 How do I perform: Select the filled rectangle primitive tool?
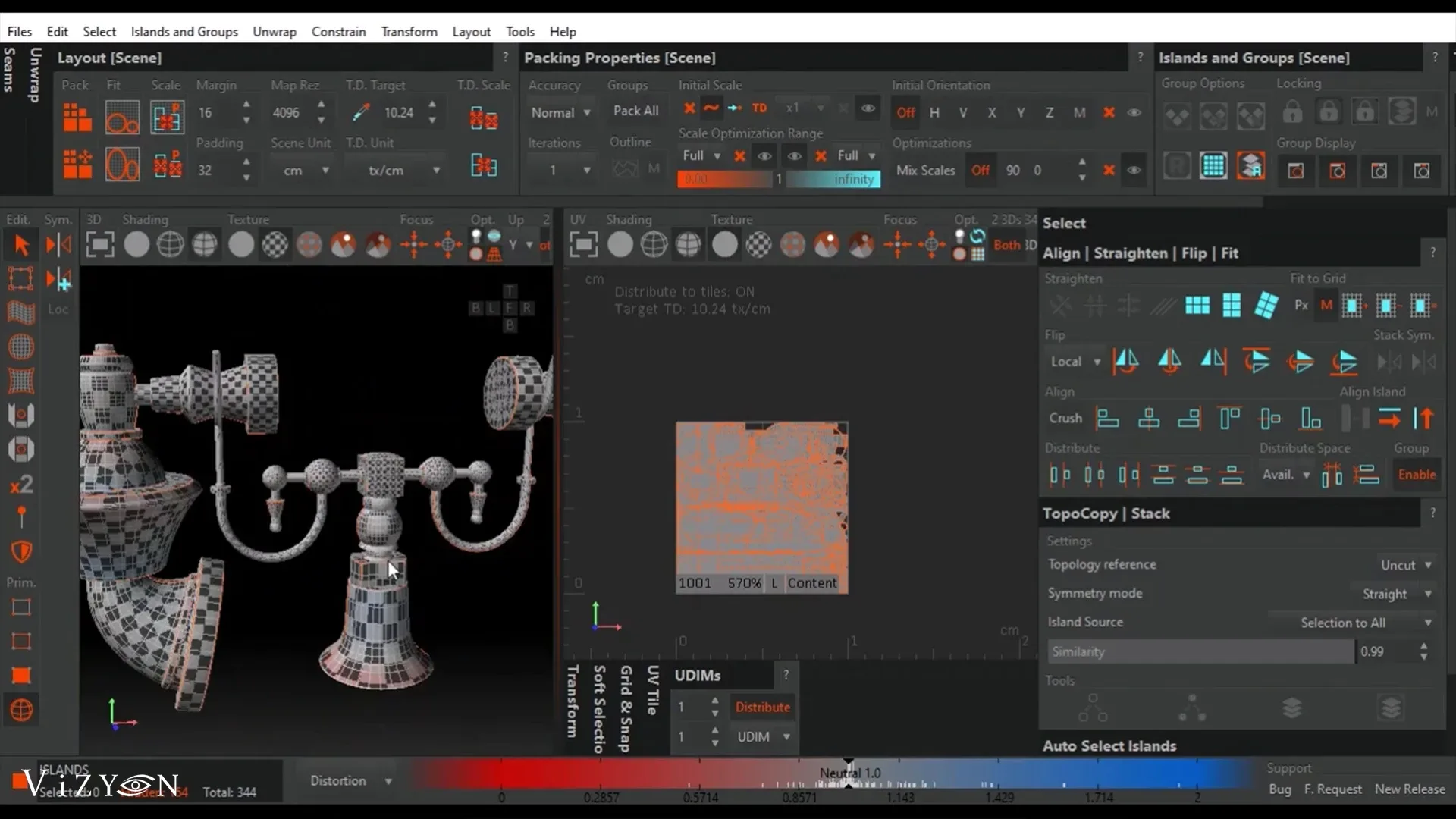[x=21, y=676]
